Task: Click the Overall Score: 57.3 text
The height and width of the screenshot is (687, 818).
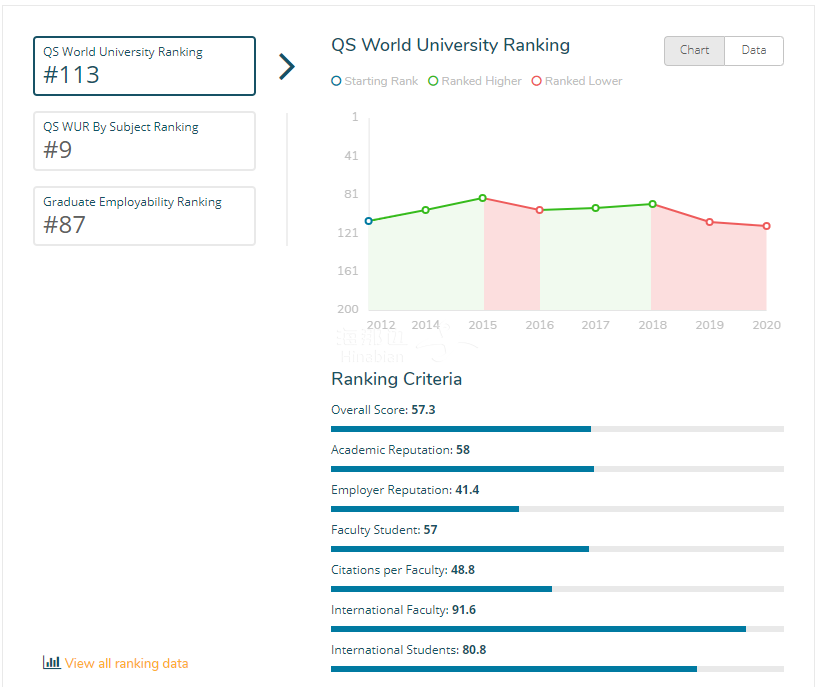Action: pyautogui.click(x=383, y=410)
